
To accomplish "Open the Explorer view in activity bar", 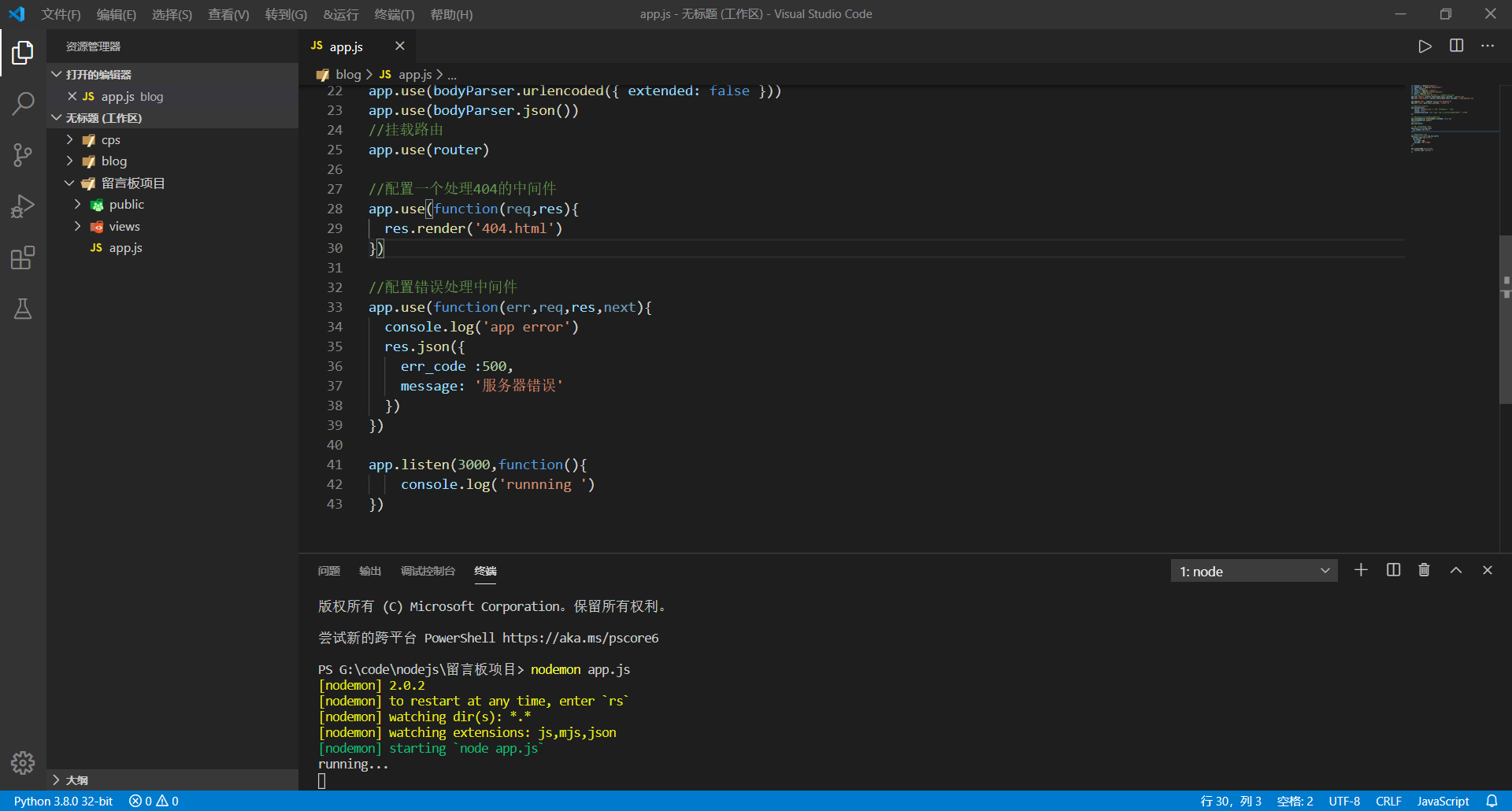I will tap(23, 53).
